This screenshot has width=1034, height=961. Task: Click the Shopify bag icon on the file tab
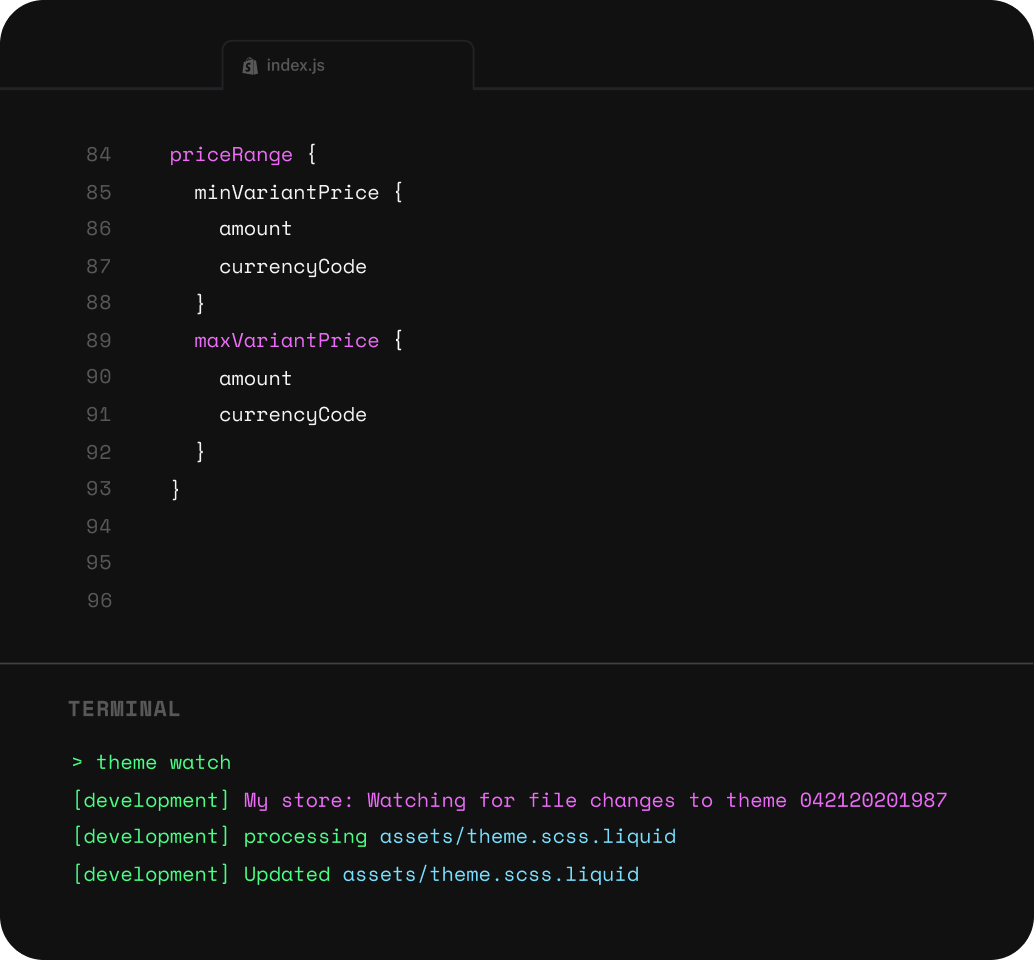pos(250,66)
